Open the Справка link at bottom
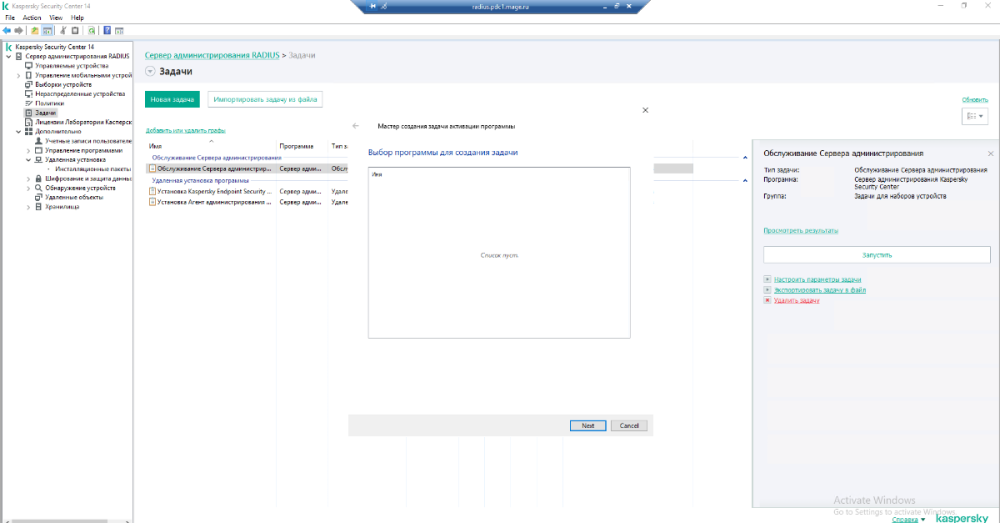 (904, 519)
